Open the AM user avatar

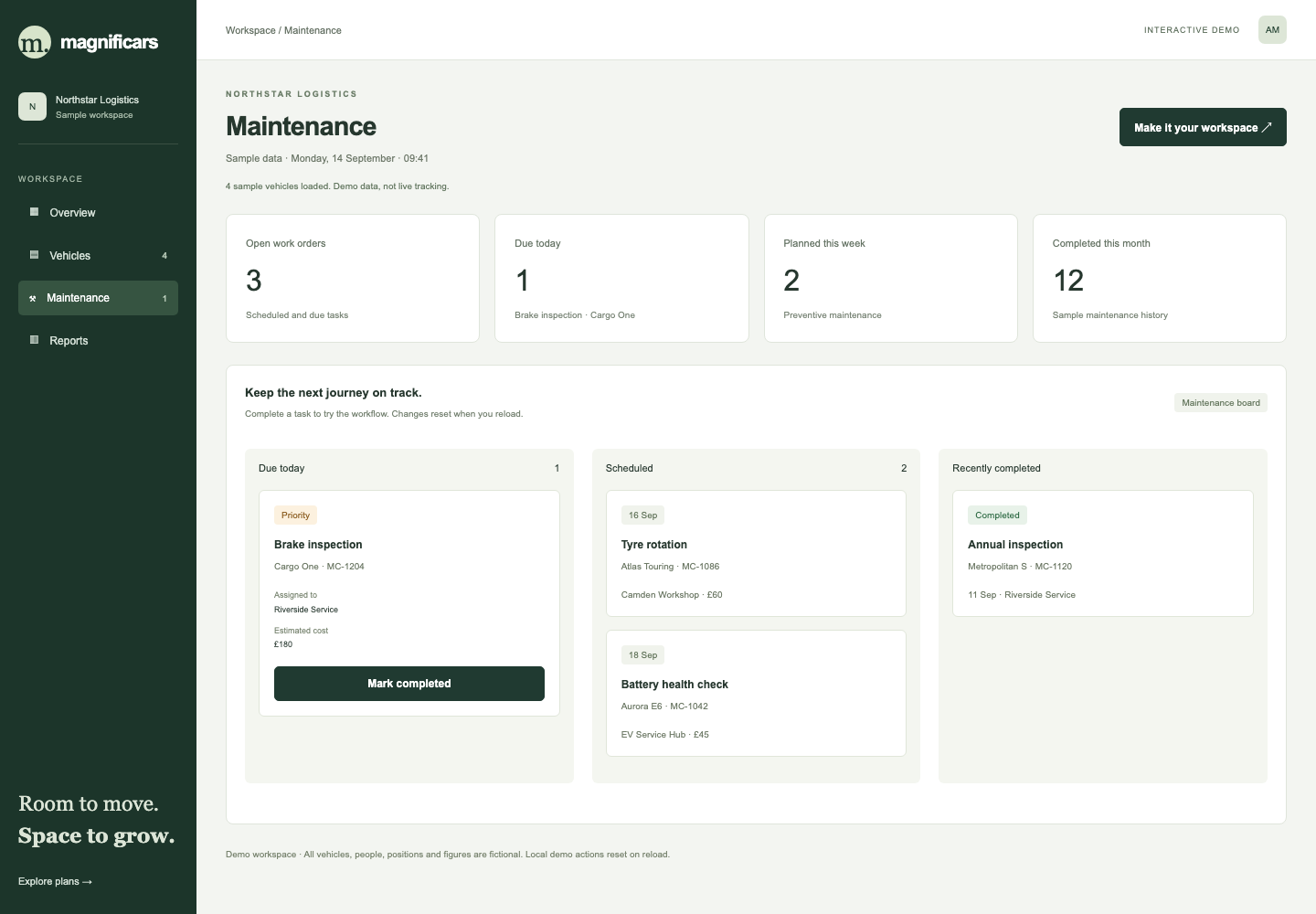tap(1272, 29)
